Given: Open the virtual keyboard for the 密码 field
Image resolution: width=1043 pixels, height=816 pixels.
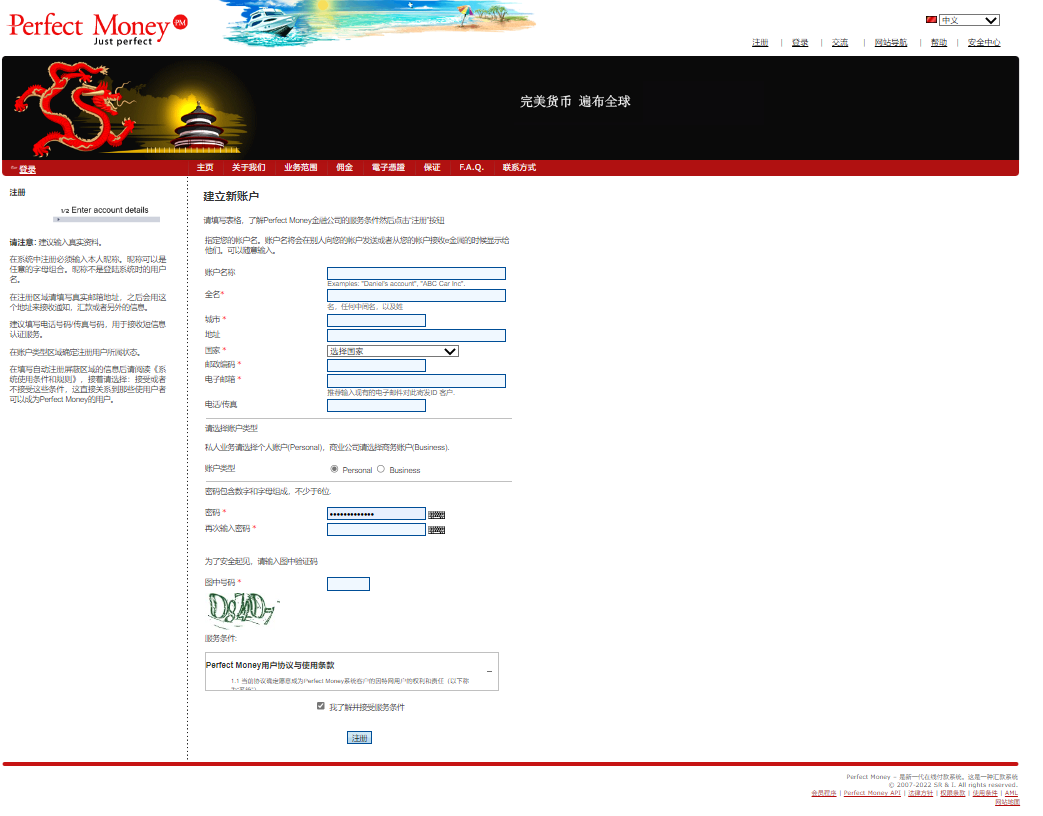Looking at the screenshot, I should [436, 515].
